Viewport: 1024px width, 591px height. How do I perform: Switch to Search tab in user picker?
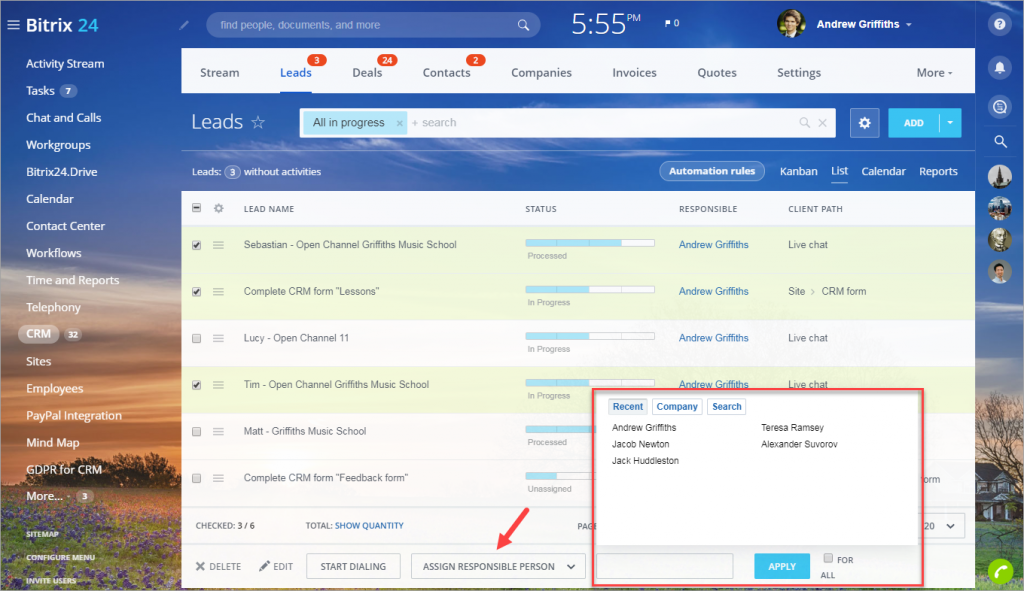726,406
